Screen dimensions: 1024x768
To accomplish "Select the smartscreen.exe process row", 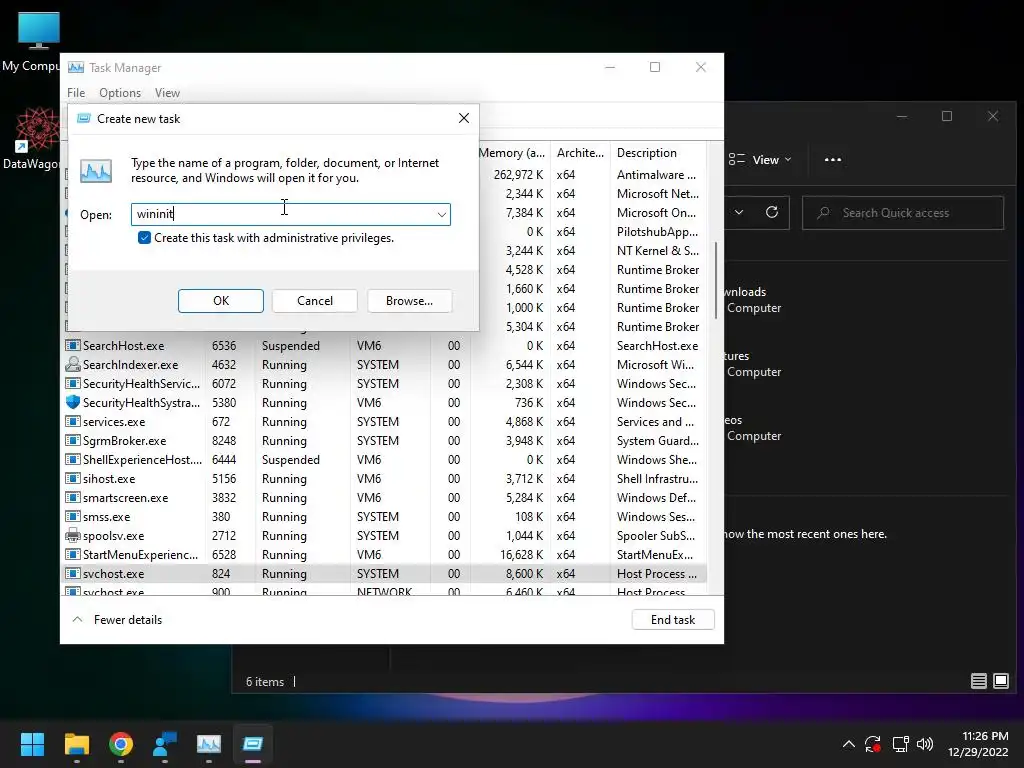I will tap(385, 497).
